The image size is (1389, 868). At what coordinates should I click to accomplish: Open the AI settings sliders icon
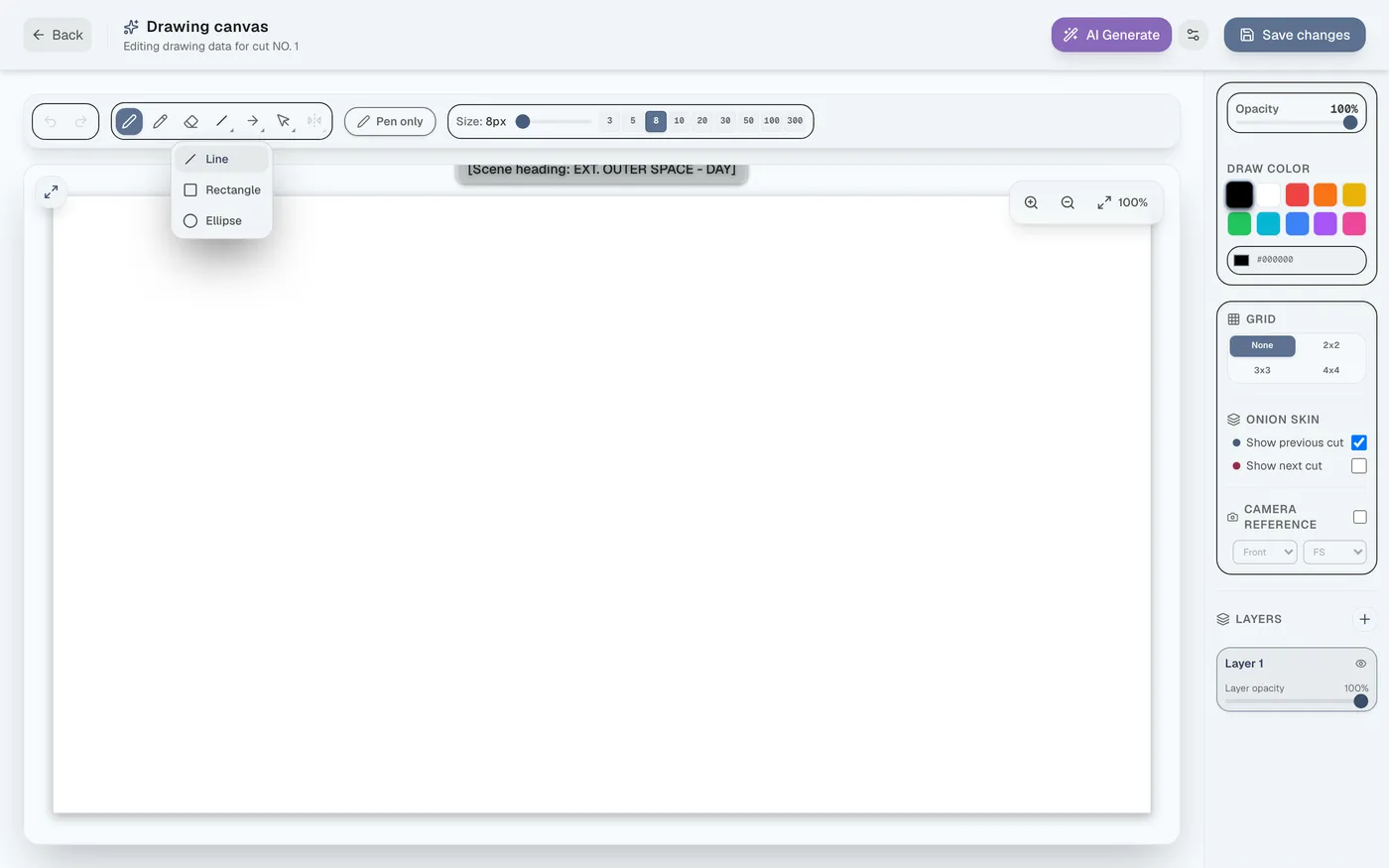pos(1194,35)
